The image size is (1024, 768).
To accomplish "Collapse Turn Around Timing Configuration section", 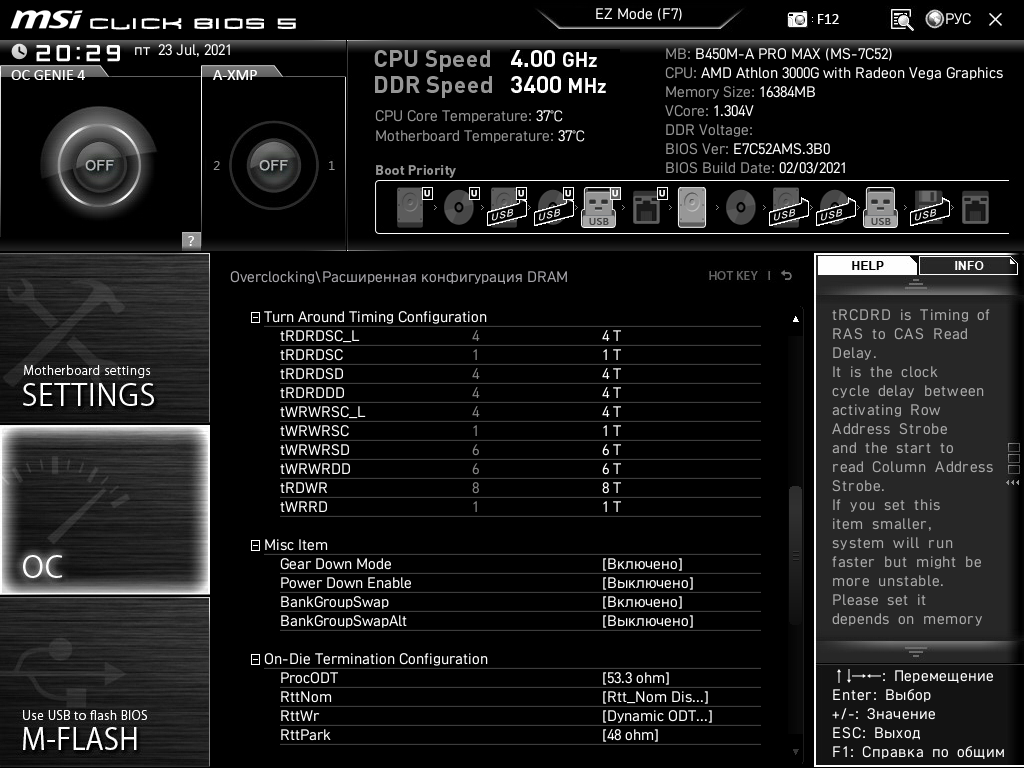I will [x=255, y=317].
